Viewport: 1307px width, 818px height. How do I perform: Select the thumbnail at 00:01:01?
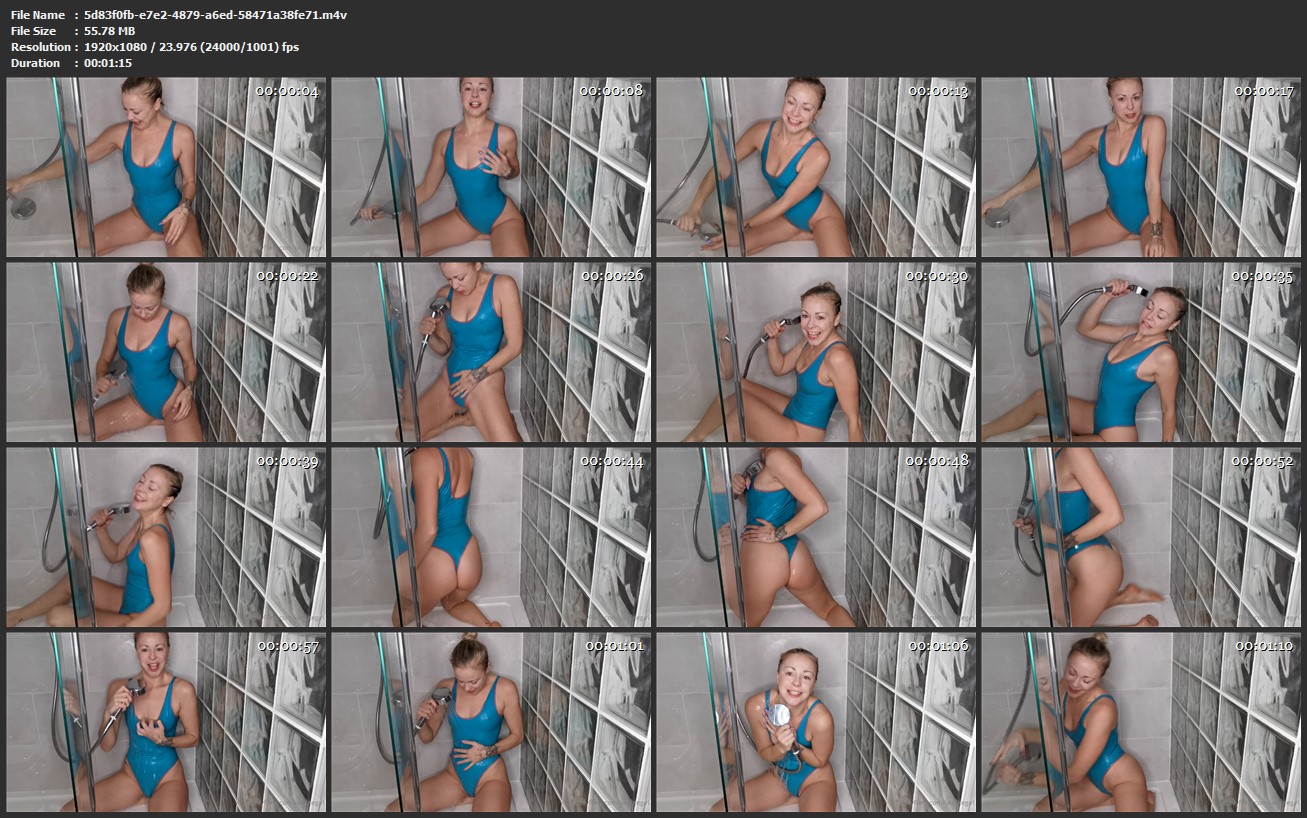(x=491, y=721)
